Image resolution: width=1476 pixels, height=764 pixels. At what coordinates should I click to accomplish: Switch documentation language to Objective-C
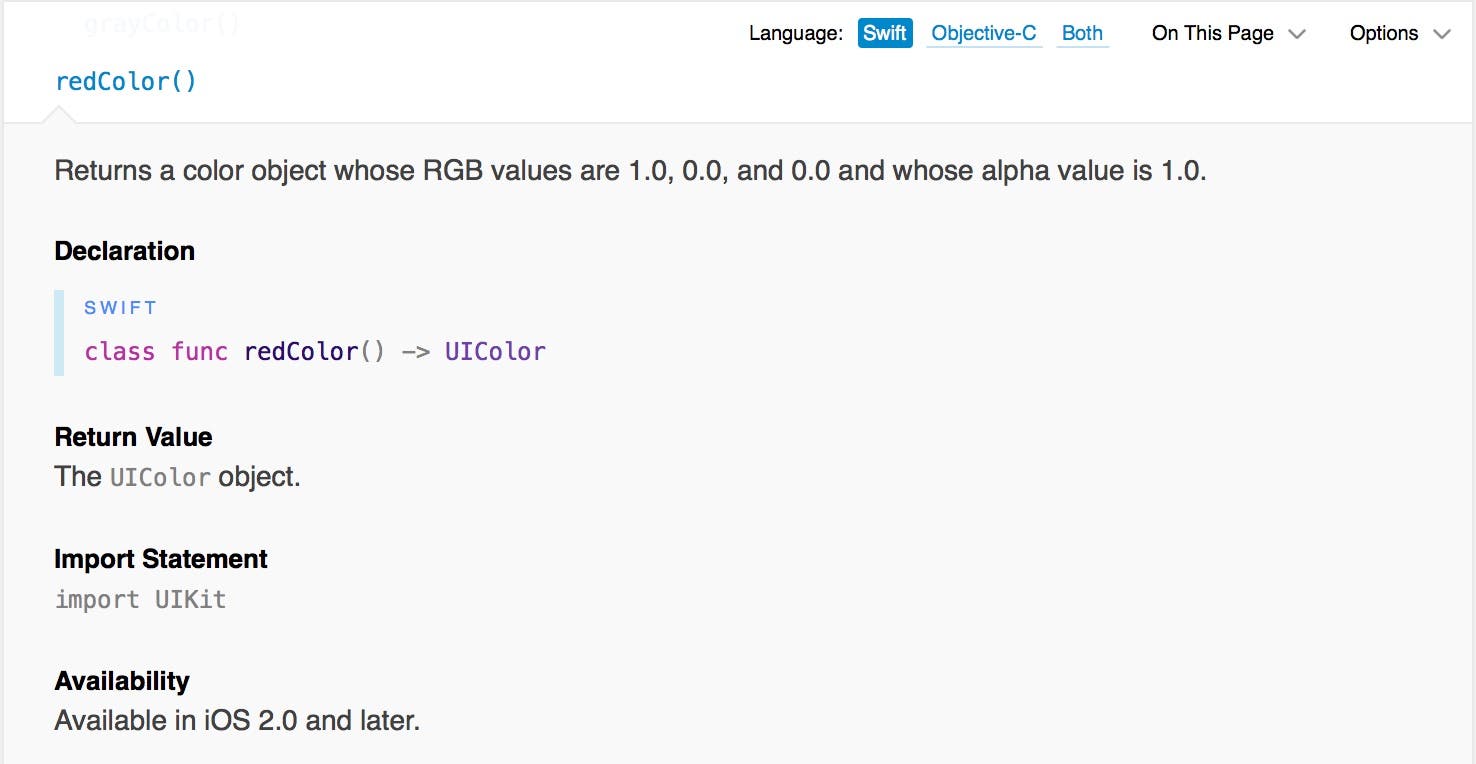click(983, 33)
